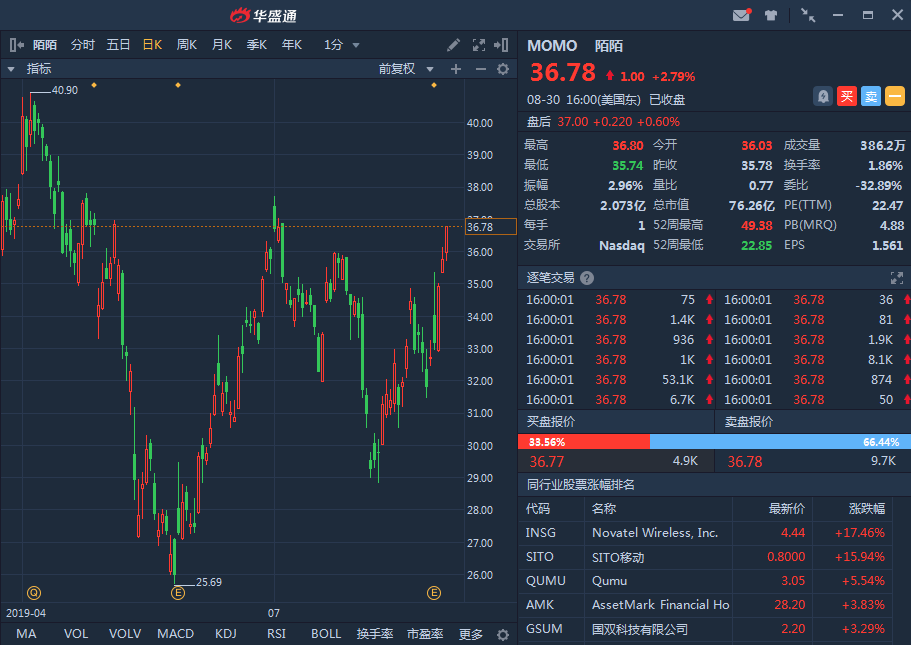Click the left E earnings marker

click(178, 593)
